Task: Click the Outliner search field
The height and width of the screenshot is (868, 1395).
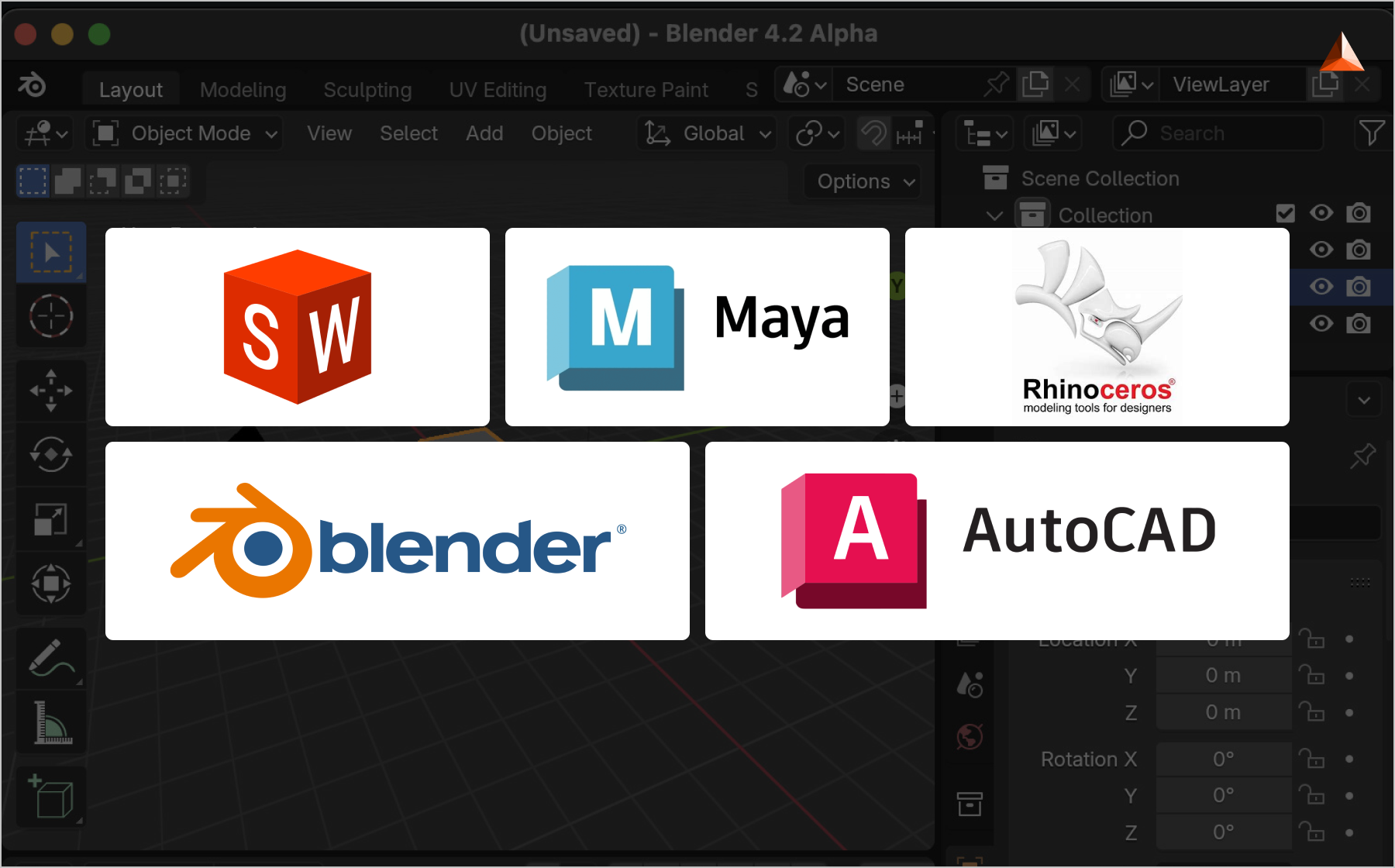Action: point(1217,133)
